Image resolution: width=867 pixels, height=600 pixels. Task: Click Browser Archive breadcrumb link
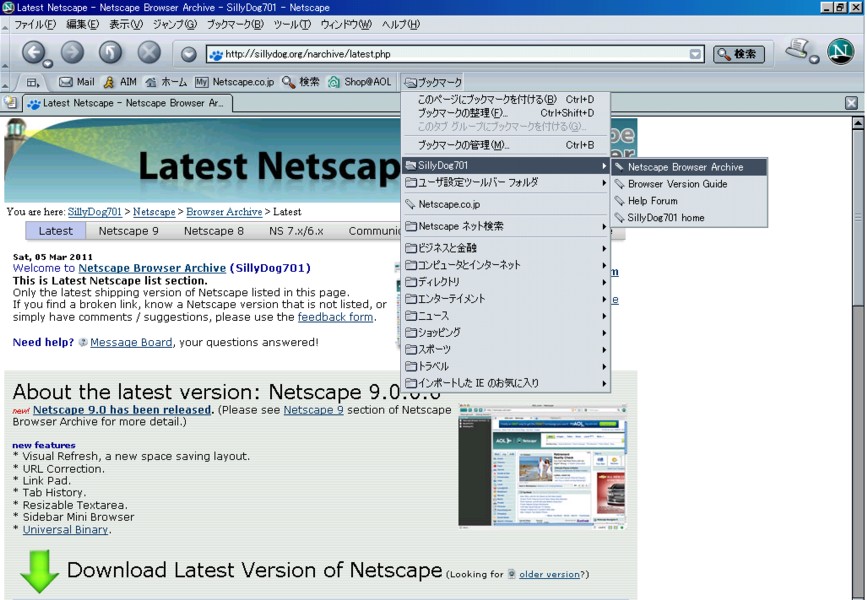[224, 212]
